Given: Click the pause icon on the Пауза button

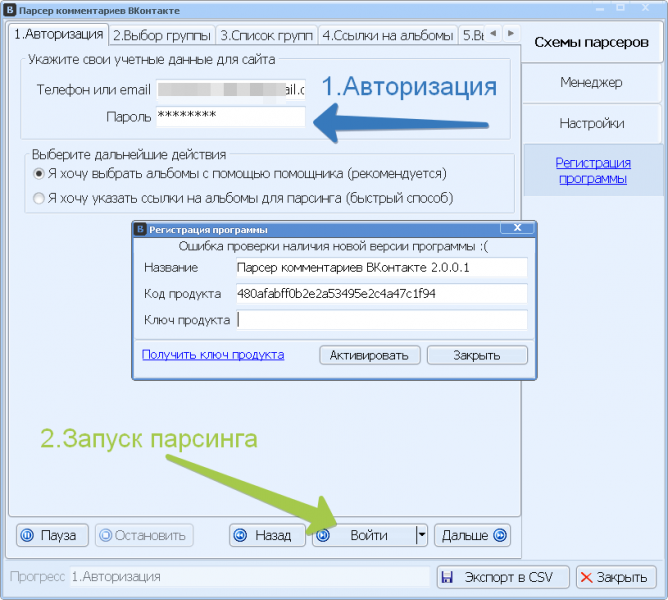Looking at the screenshot, I should coord(27,535).
